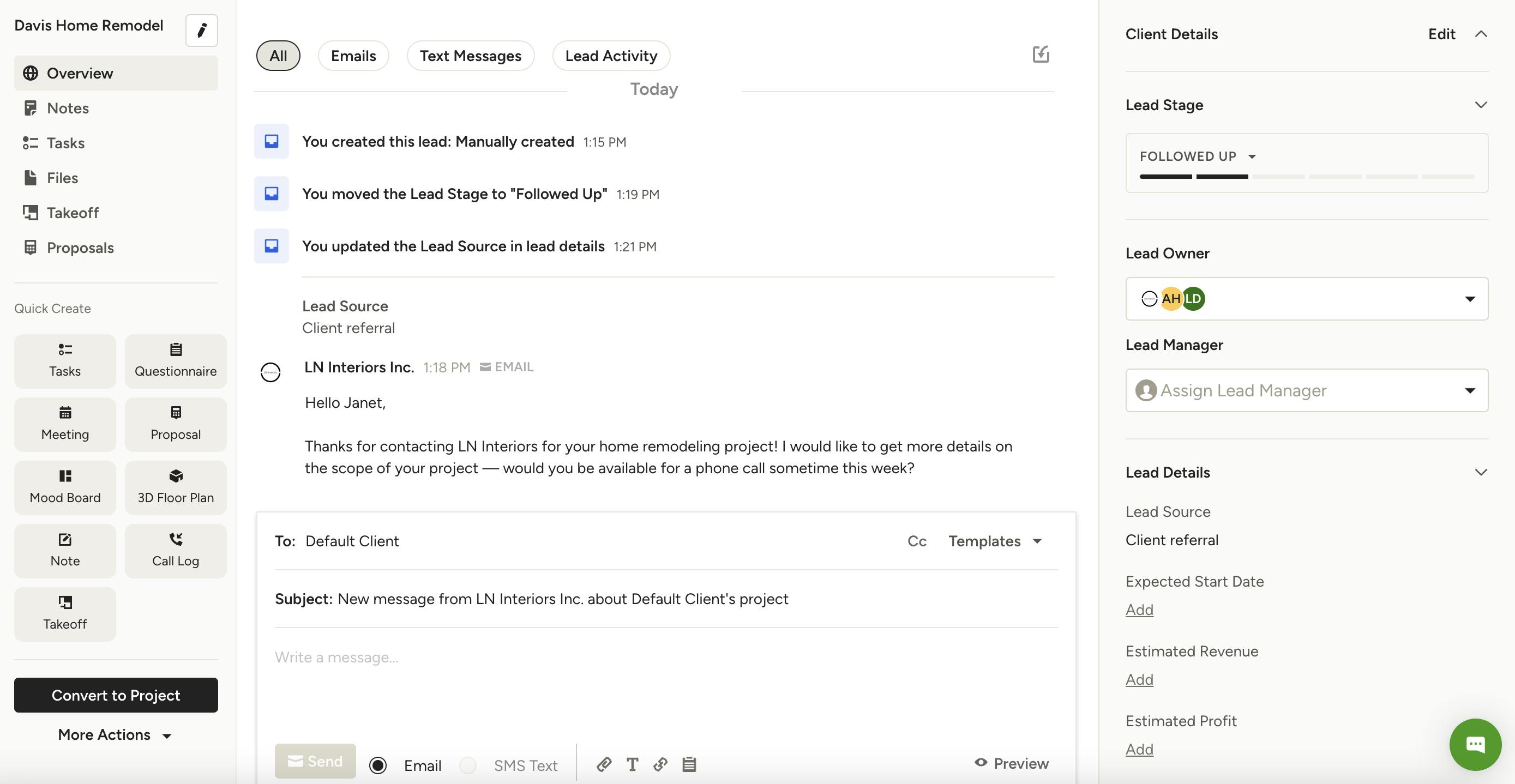Viewport: 1515px width, 784px height.
Task: Open the Overview section
Action: [116, 73]
